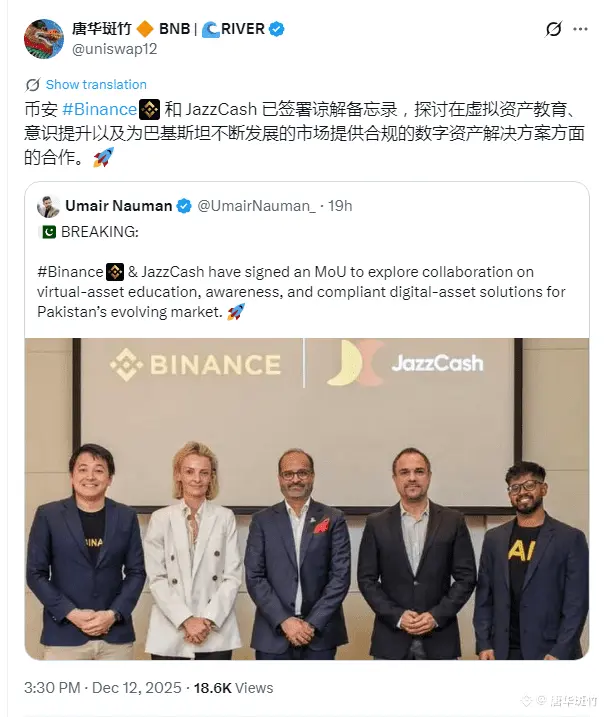Open the @UmairNauman_ handle in quoted tweet
Image resolution: width=605 pixels, height=717 pixels.
click(x=256, y=206)
